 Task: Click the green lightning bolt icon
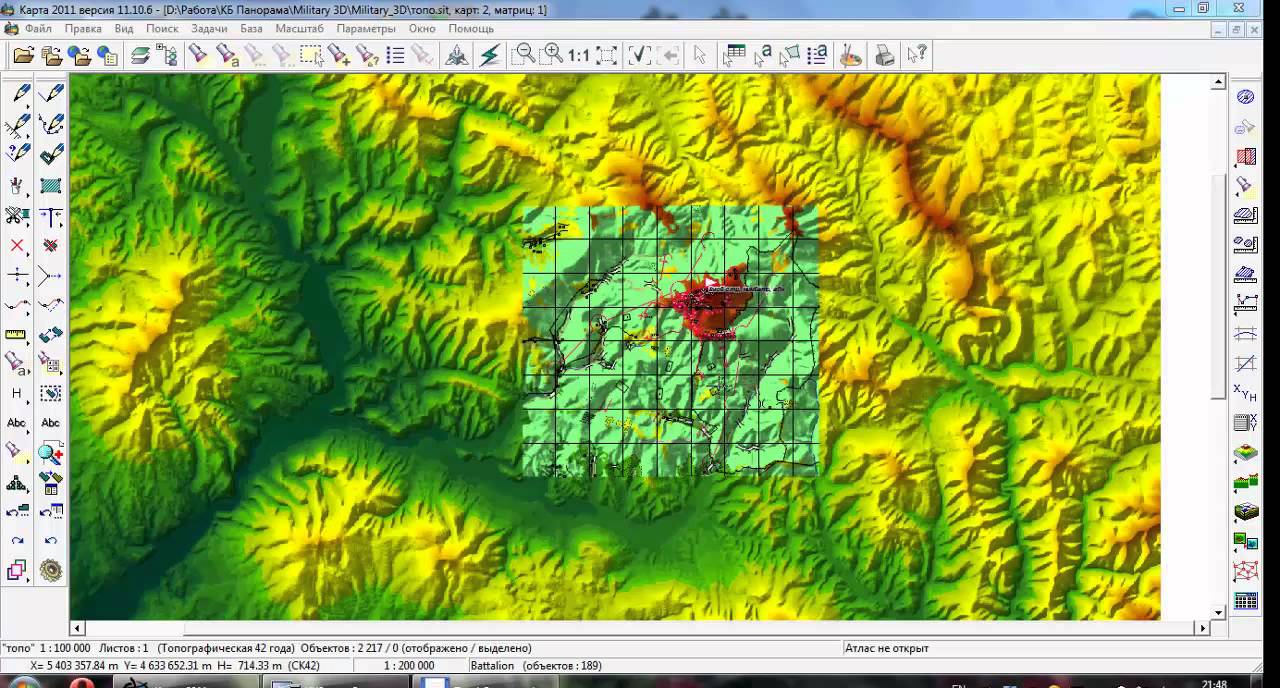click(x=489, y=55)
